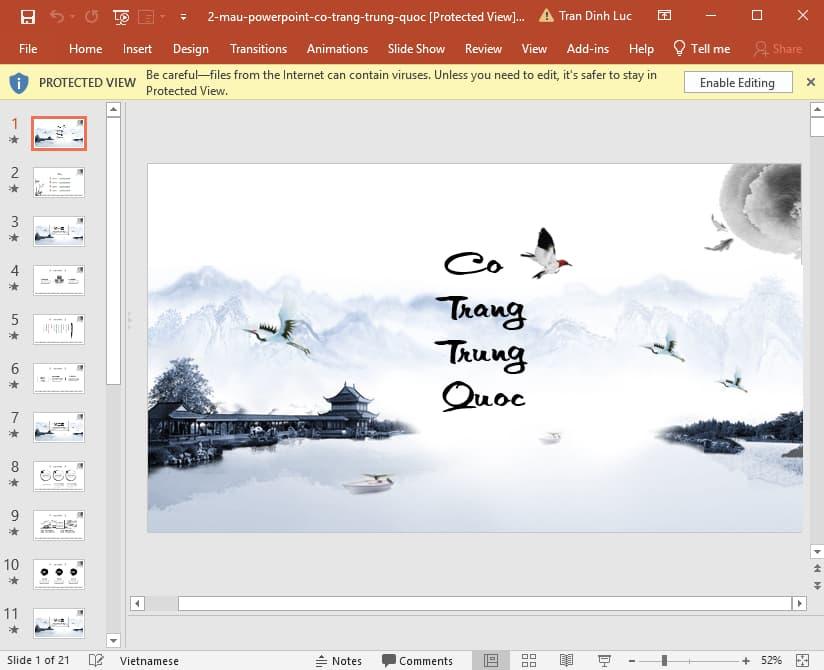This screenshot has height=670, width=824.
Task: Open Reading View from the status bar
Action: [x=566, y=660]
